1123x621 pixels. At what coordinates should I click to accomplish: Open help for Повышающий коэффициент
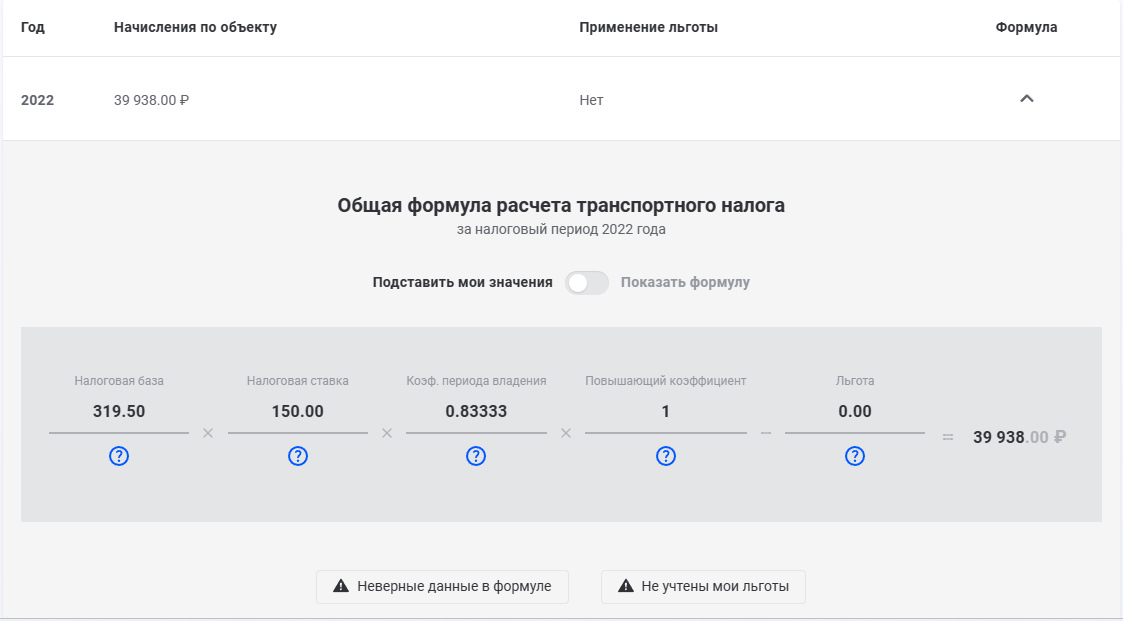click(x=666, y=456)
